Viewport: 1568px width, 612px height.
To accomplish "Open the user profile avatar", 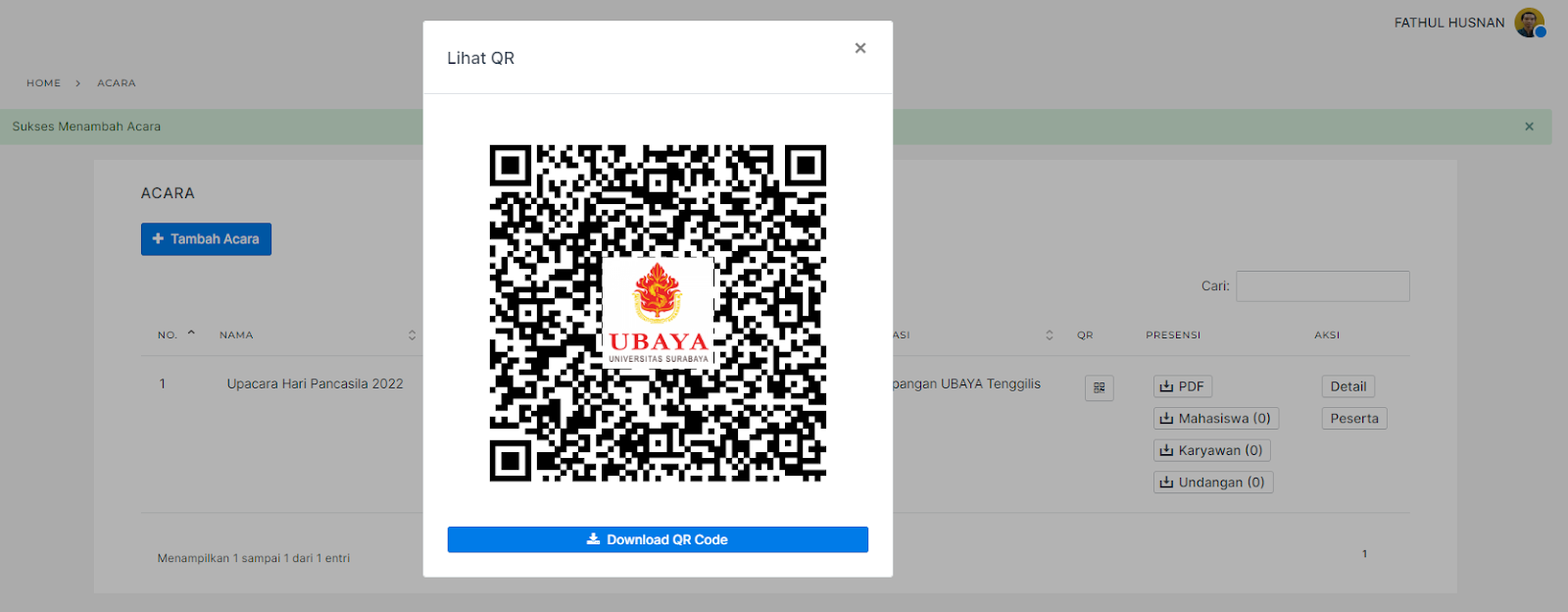I will (x=1529, y=23).
